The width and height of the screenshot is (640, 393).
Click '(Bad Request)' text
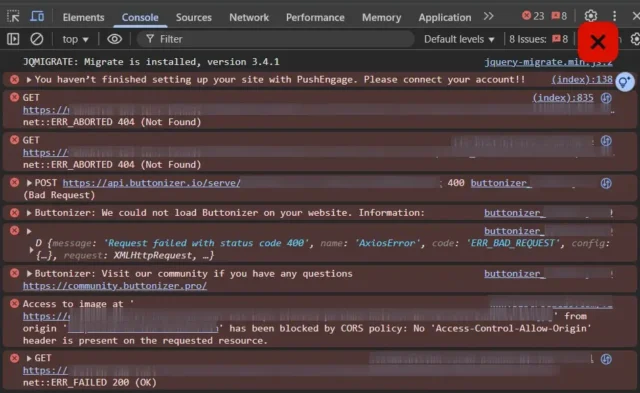(59, 195)
